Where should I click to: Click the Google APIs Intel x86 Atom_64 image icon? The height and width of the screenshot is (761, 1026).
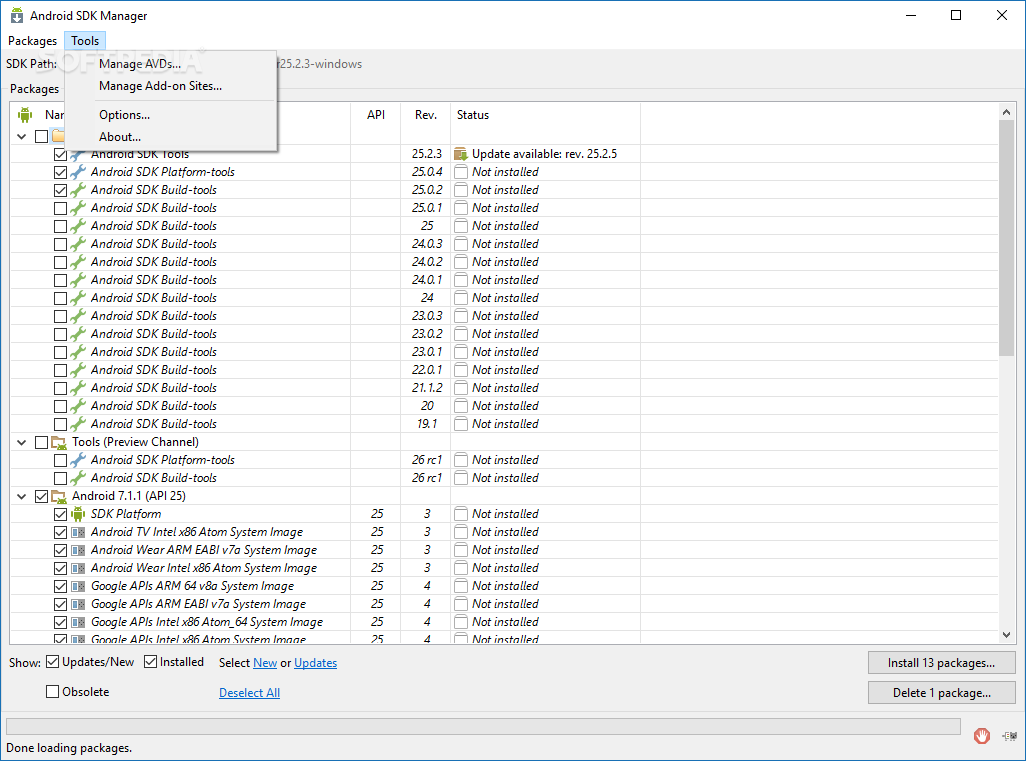78,622
